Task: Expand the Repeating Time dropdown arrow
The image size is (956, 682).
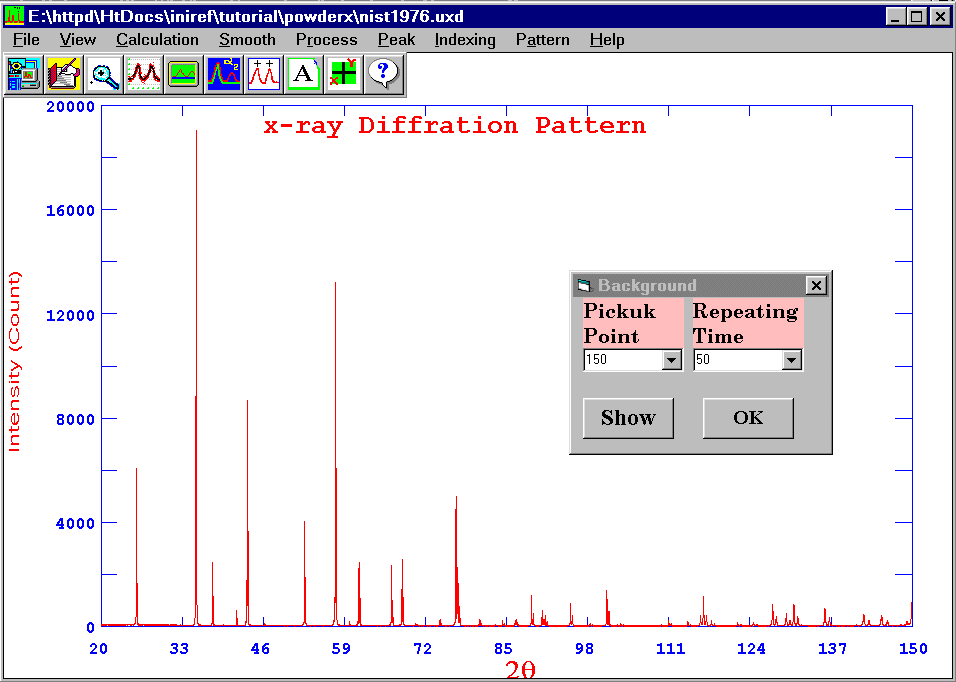Action: click(x=792, y=360)
